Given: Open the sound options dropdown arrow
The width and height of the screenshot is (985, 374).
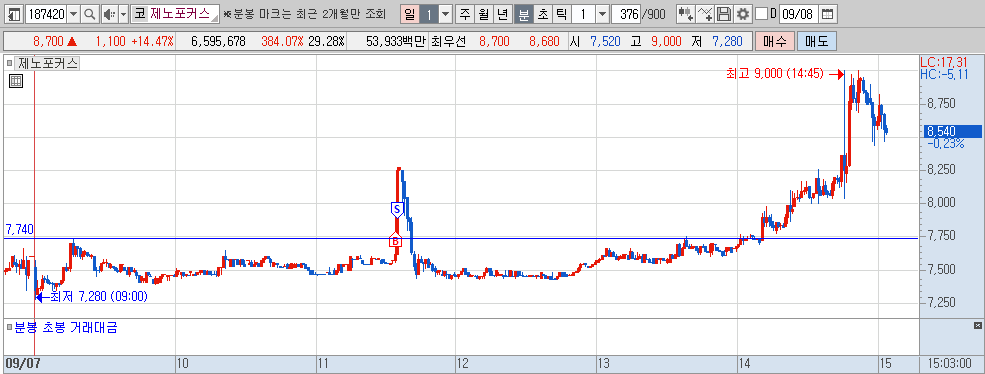Looking at the screenshot, I should [124, 13].
